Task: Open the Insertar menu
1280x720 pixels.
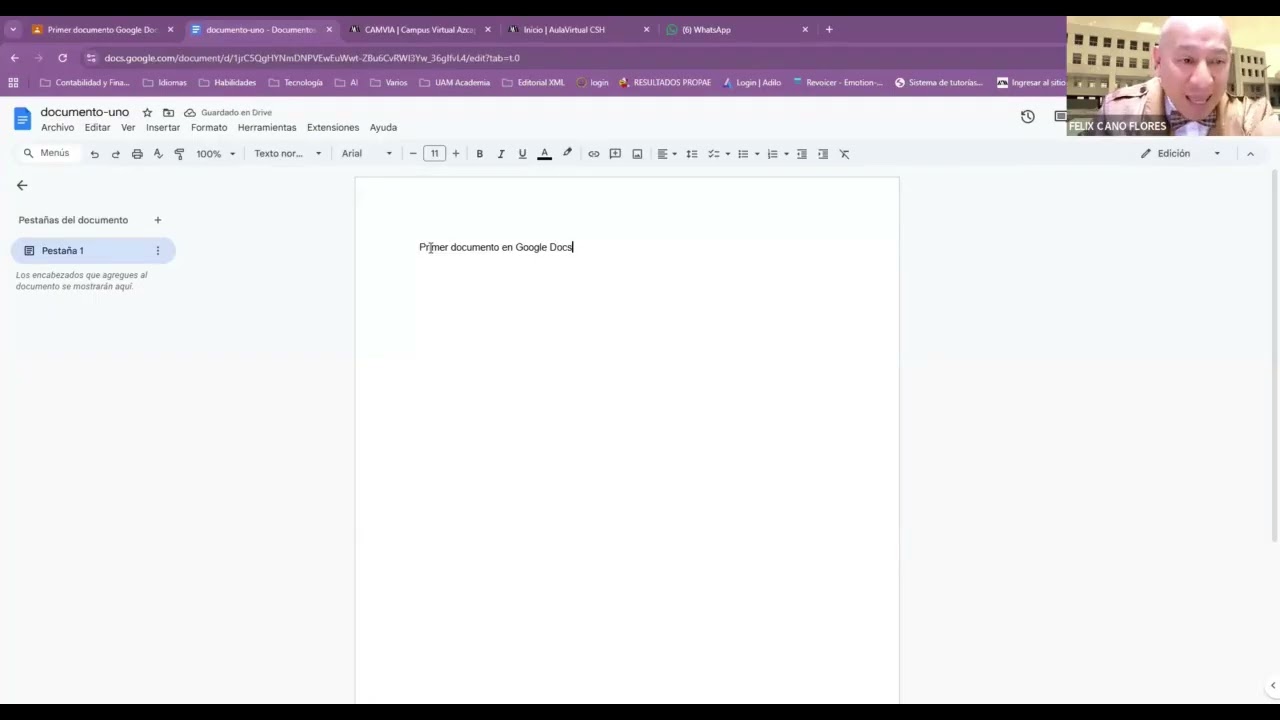Action: click(163, 128)
